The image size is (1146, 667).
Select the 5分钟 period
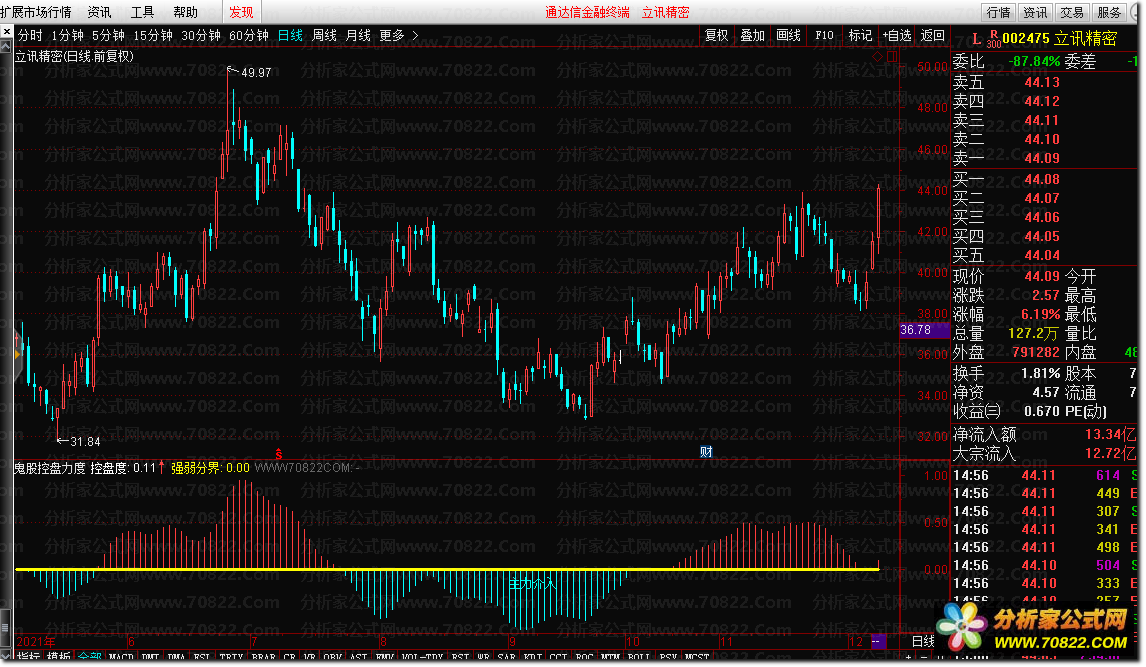click(x=108, y=35)
